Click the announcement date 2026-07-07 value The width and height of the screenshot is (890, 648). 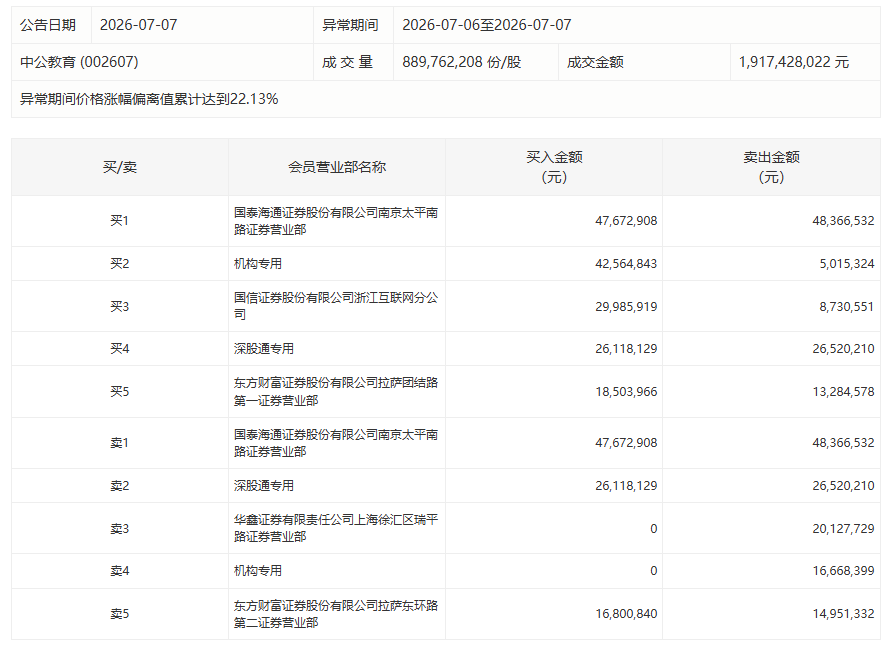[138, 25]
